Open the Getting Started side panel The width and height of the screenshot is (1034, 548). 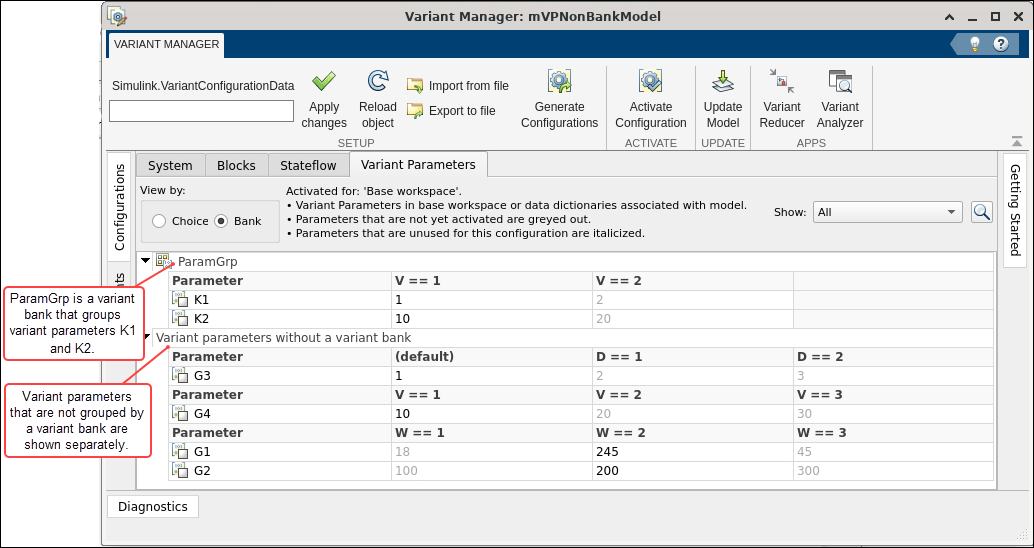(1016, 210)
